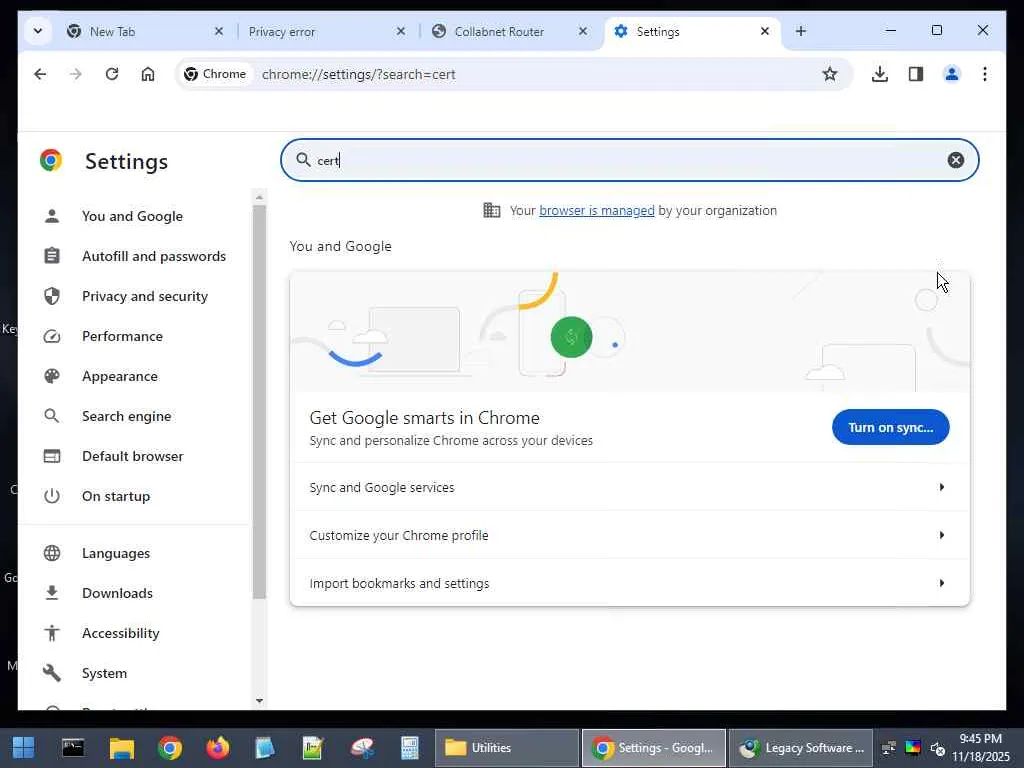Expand Import bookmarks and settings row
This screenshot has width=1024, height=768.
(630, 583)
